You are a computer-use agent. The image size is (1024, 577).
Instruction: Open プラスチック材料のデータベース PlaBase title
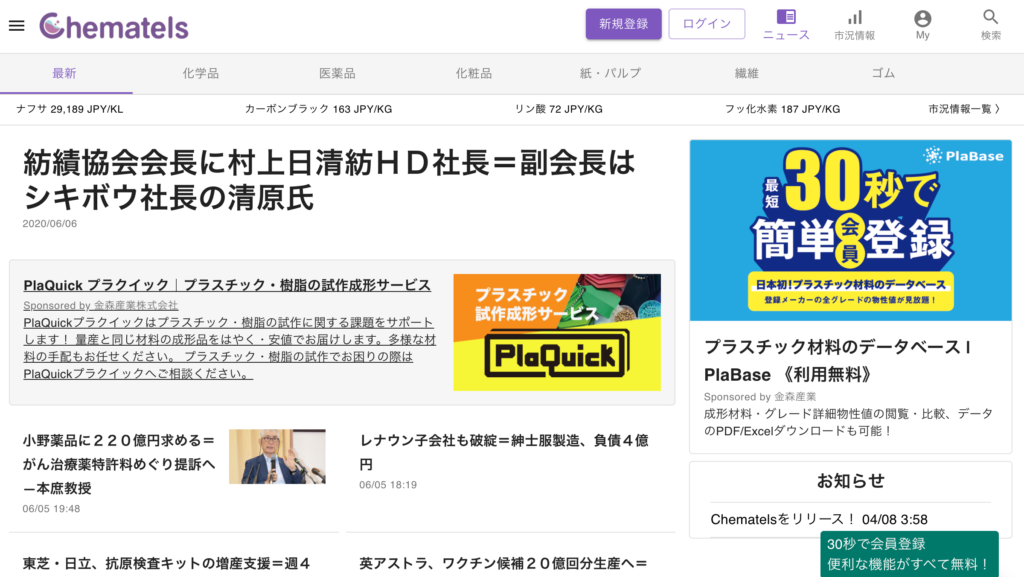(838, 361)
